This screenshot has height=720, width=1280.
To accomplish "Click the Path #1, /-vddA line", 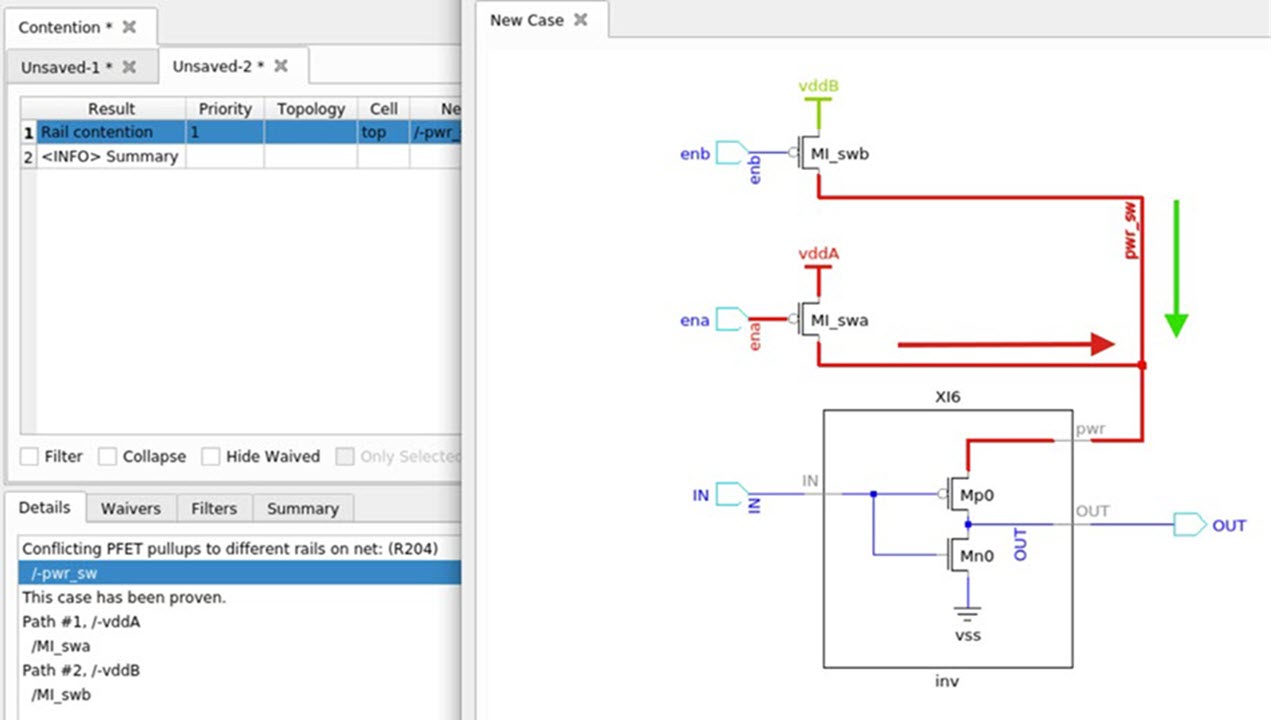I will point(82,622).
